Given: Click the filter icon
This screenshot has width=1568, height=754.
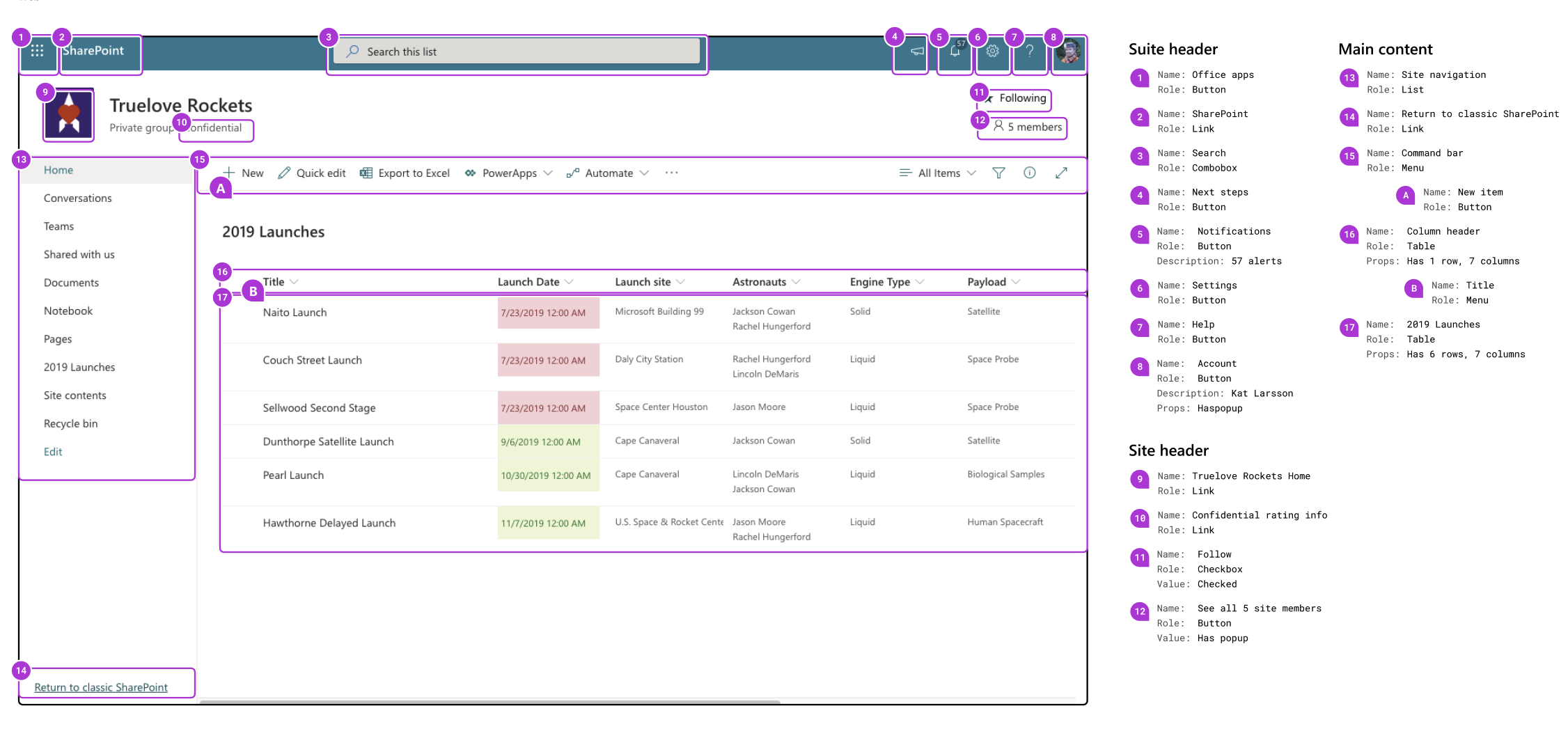Looking at the screenshot, I should click(x=998, y=173).
